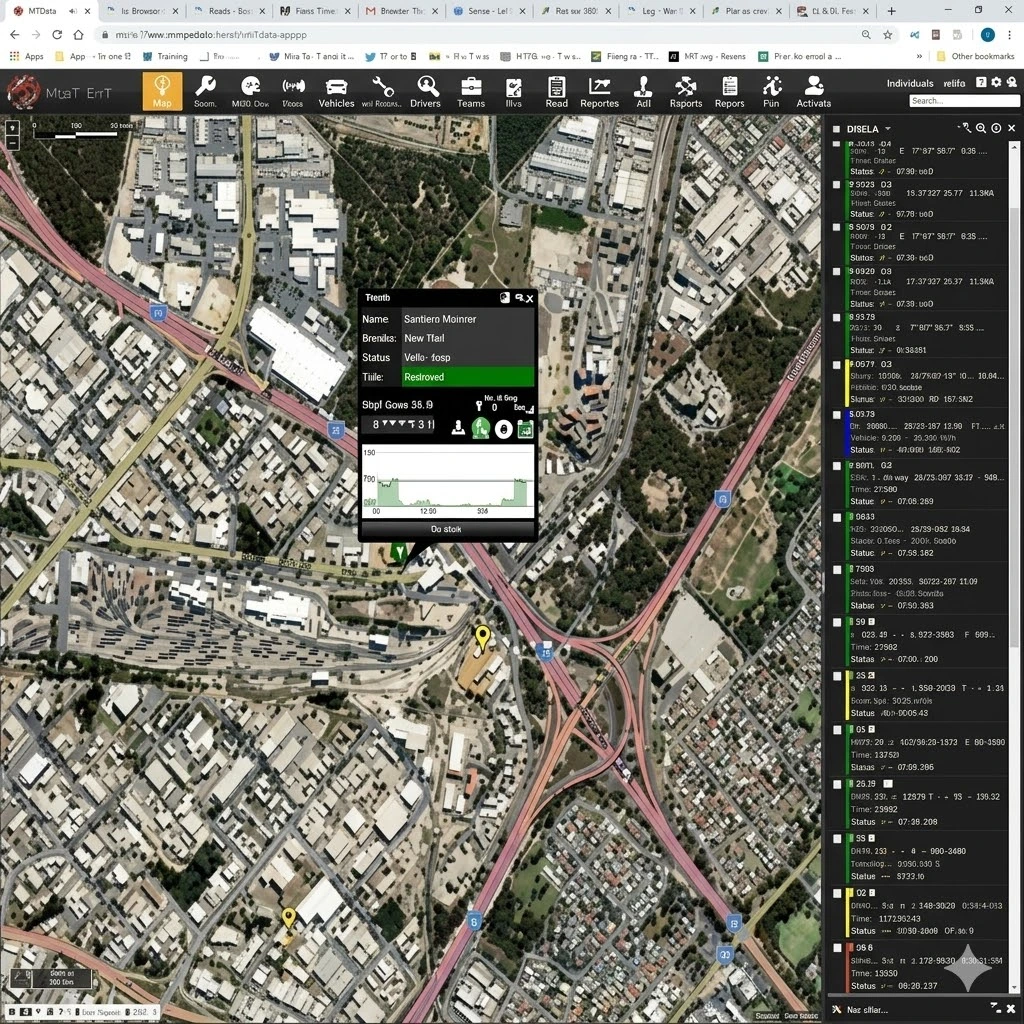Bookmark this page with the star icon

pyautogui.click(x=888, y=35)
